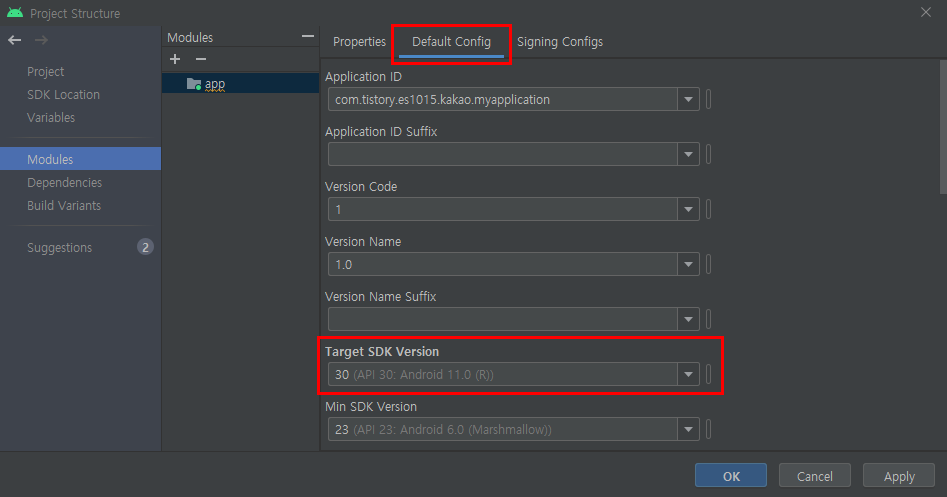Click the Min SDK Version field value
The height and width of the screenshot is (497, 947).
(x=502, y=429)
